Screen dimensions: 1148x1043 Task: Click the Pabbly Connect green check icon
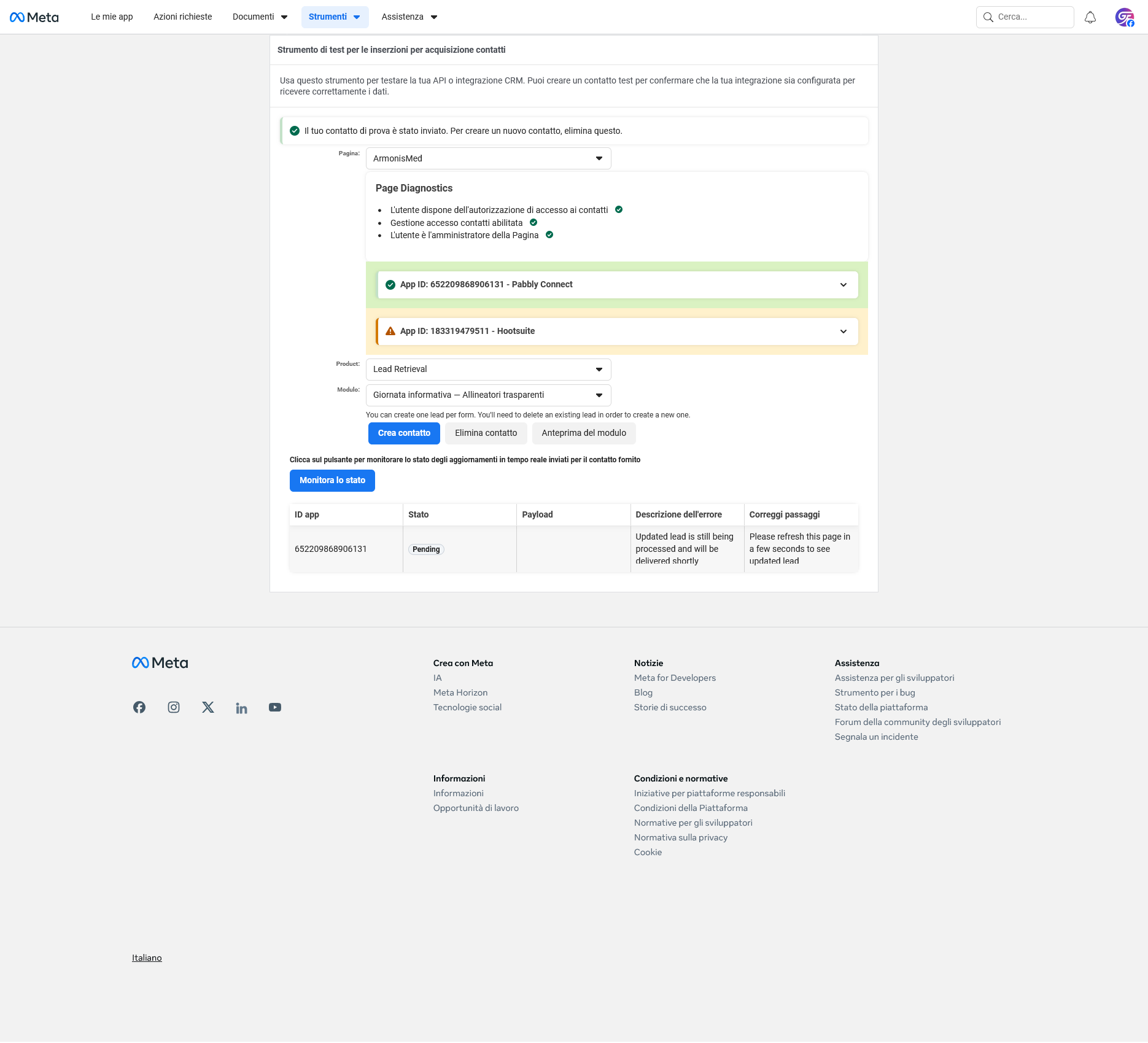click(390, 284)
